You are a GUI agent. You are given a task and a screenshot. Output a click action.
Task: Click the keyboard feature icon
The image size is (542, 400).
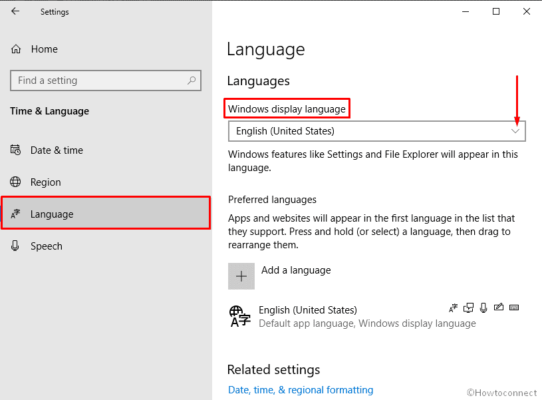coord(514,307)
